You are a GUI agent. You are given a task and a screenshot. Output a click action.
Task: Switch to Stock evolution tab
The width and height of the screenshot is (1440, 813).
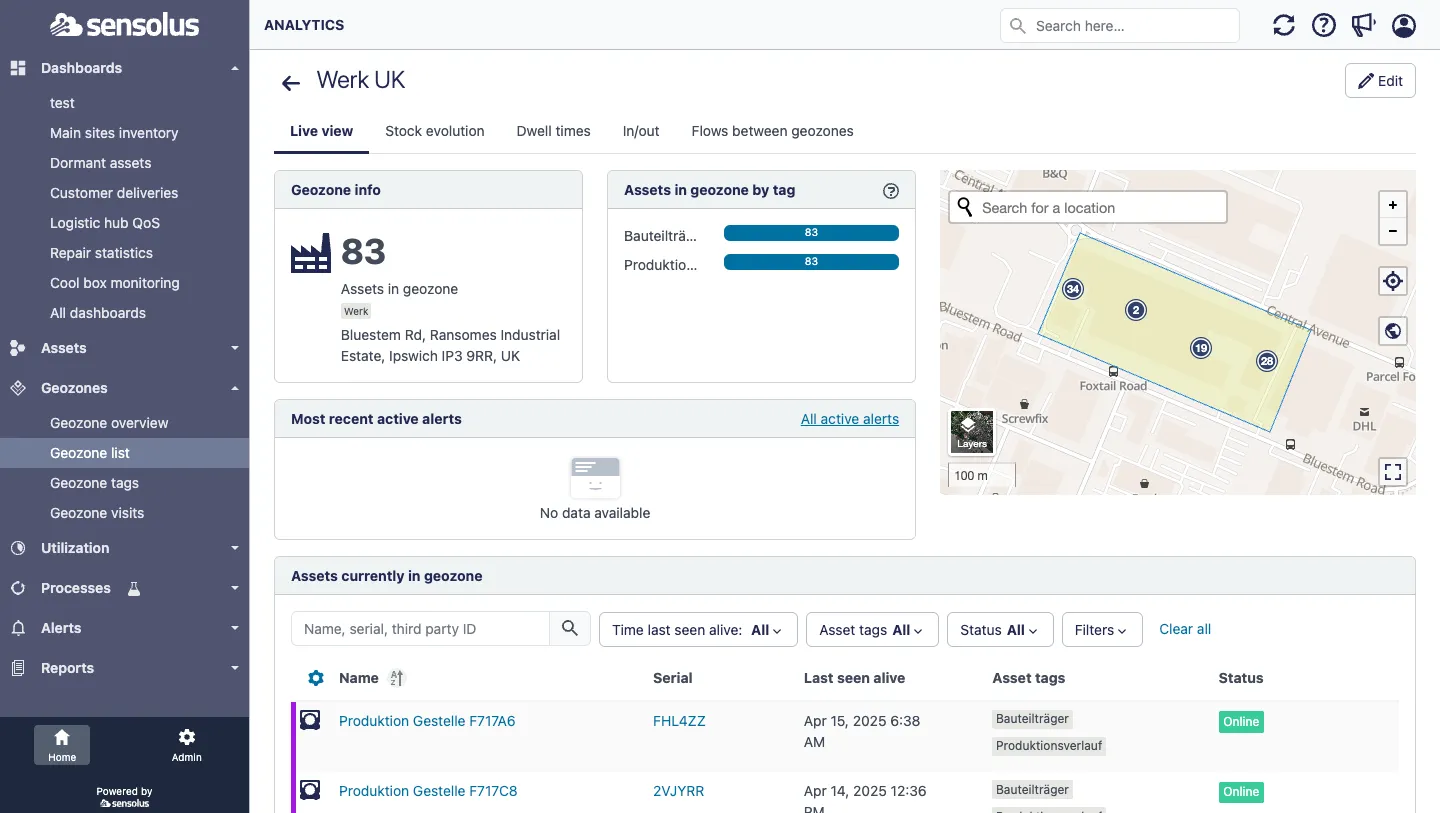pos(434,131)
